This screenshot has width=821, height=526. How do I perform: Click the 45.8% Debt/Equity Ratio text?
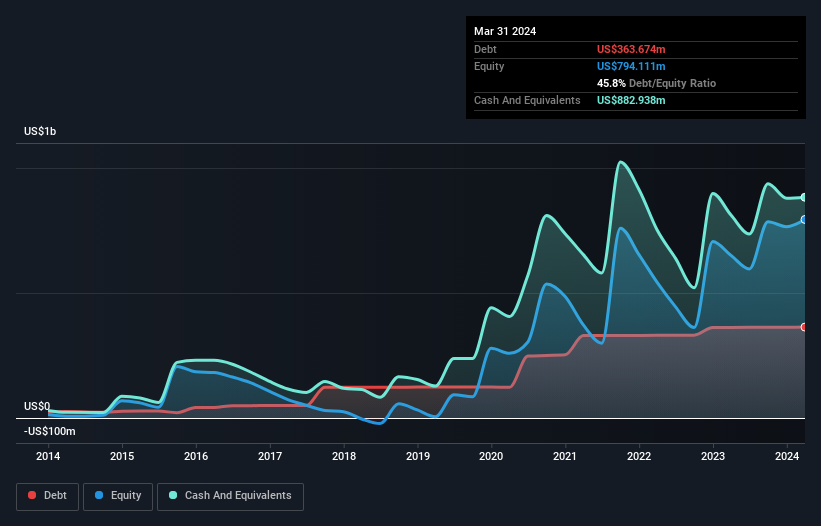coord(656,83)
